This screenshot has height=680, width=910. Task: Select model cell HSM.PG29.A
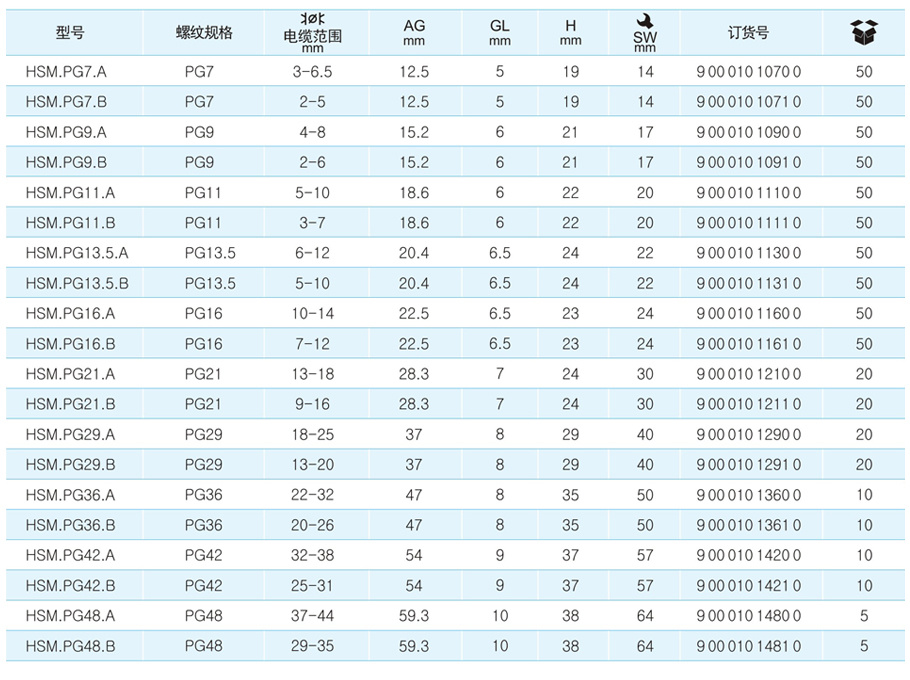pos(70,435)
